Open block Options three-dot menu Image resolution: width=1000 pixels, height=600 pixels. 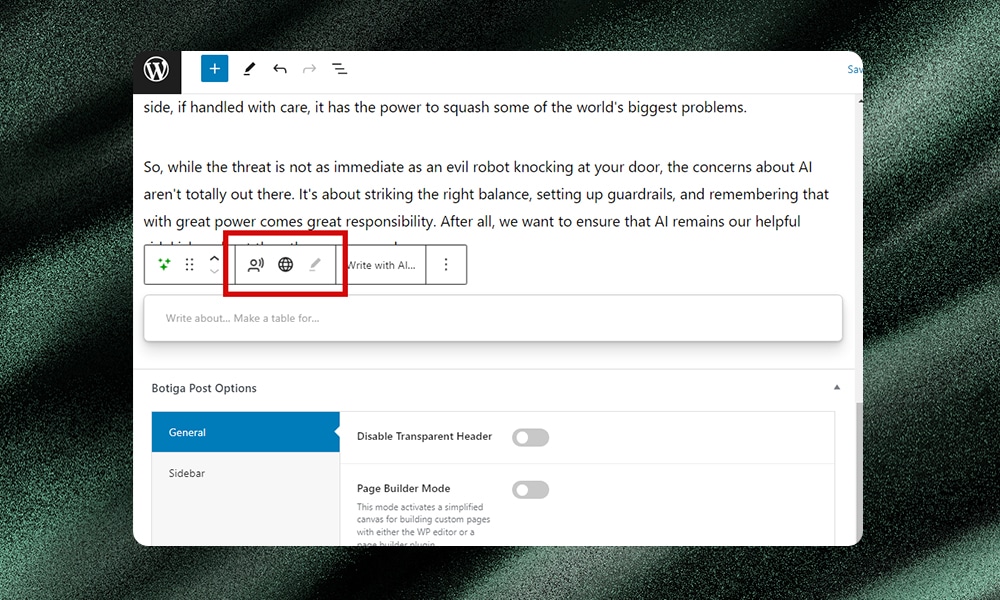click(446, 265)
